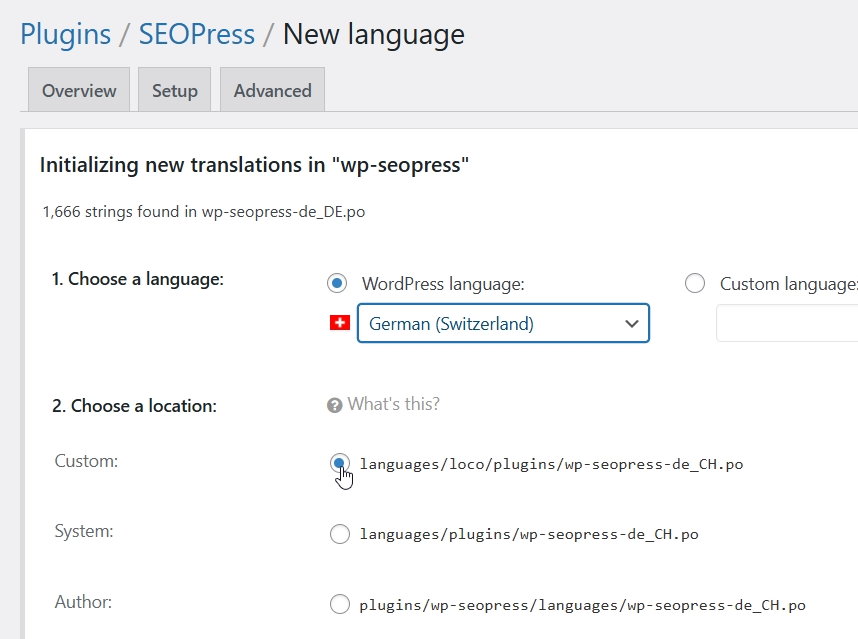Navigate to Plugins breadcrumb link
Image resolution: width=858 pixels, height=639 pixels.
click(x=65, y=35)
